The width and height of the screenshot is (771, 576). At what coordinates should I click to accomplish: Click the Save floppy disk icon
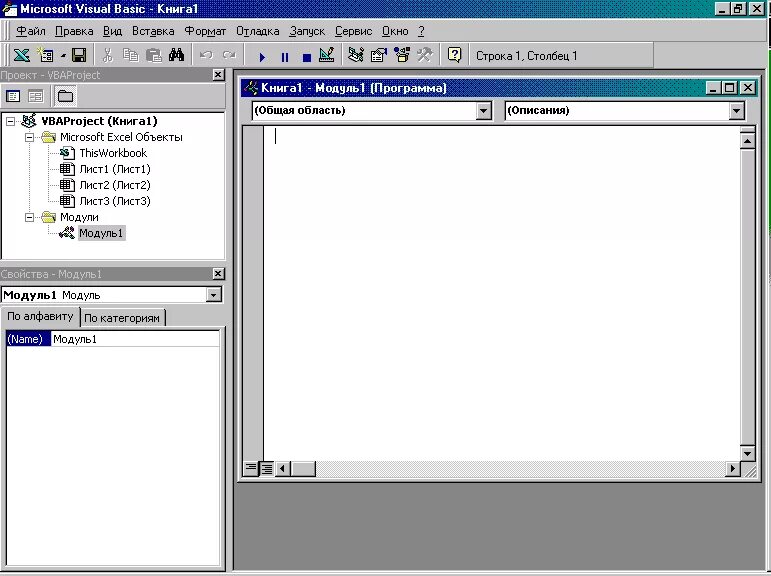(79, 55)
